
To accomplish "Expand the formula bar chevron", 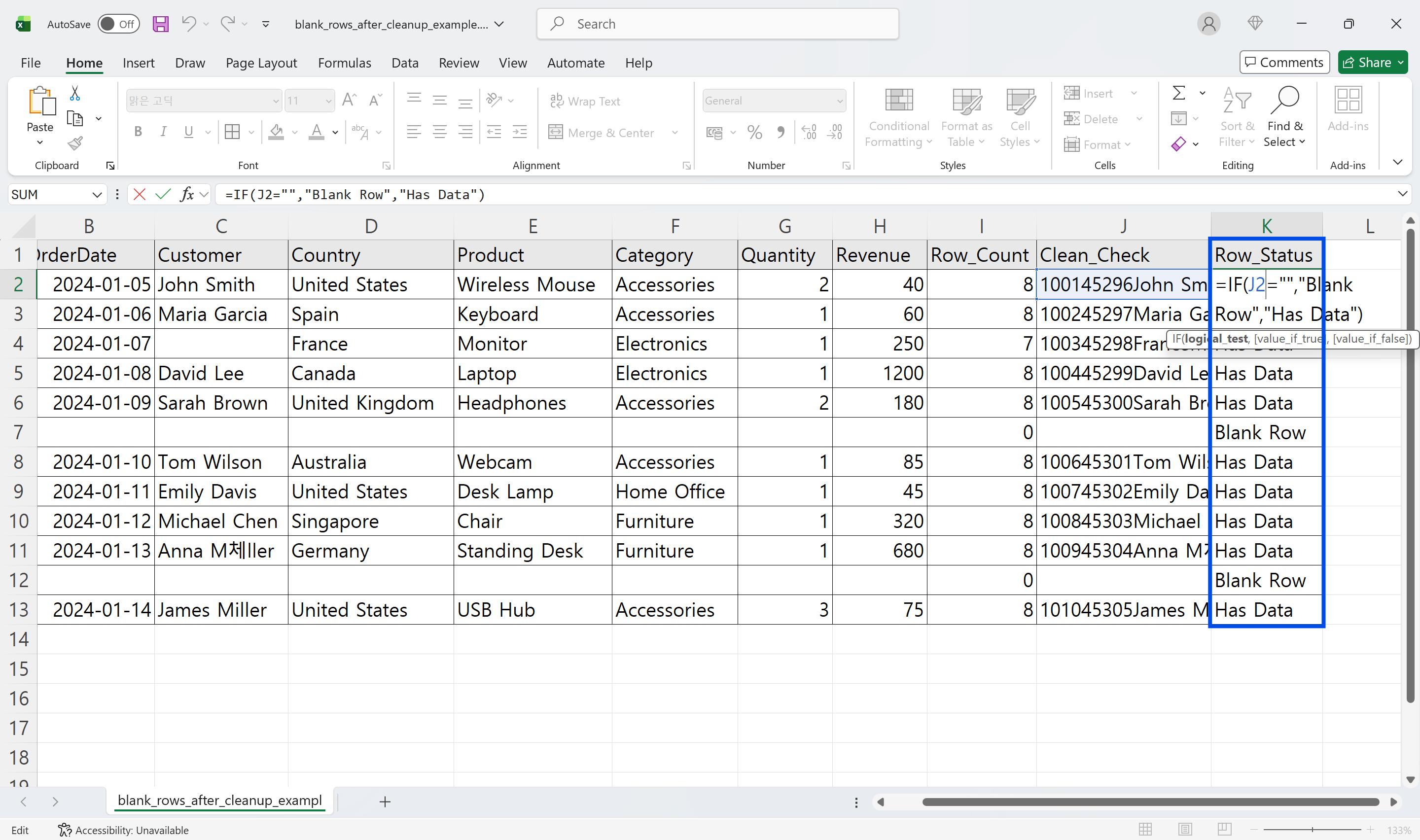I will [1402, 194].
